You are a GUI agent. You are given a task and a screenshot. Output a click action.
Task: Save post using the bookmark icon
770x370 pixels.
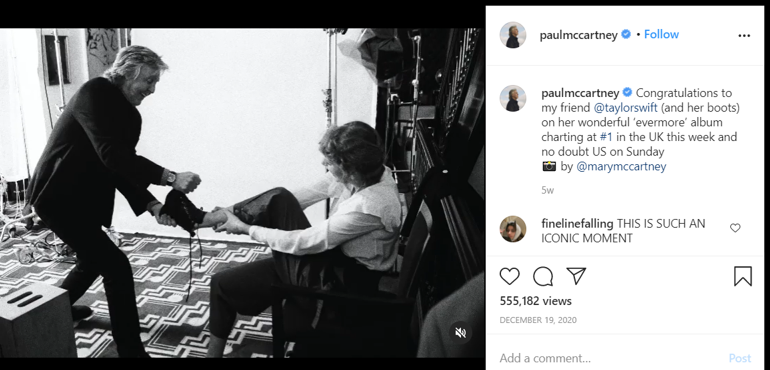pos(742,276)
